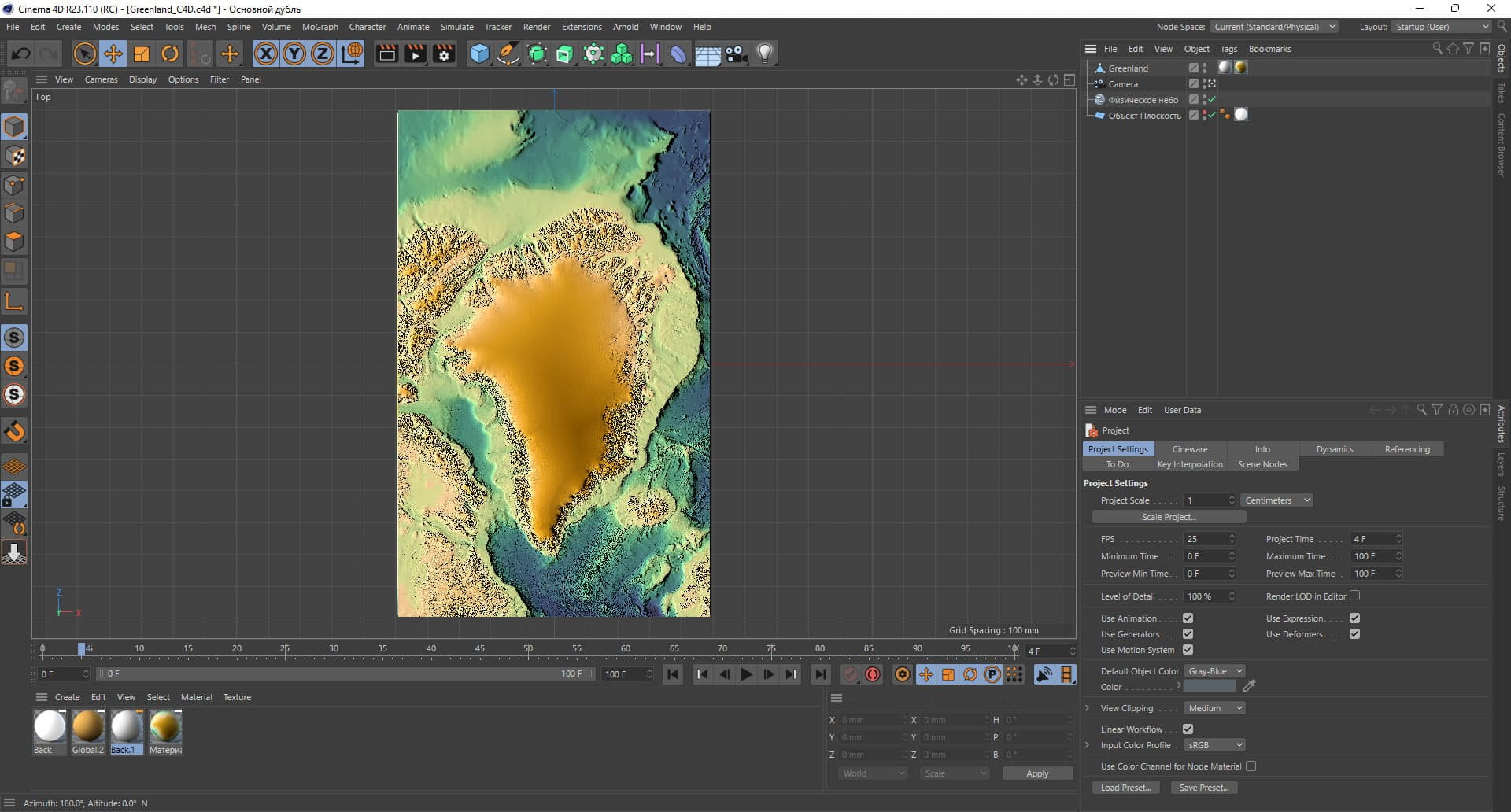Toggle Use Deformers checkbox
The height and width of the screenshot is (812, 1511).
click(1355, 634)
